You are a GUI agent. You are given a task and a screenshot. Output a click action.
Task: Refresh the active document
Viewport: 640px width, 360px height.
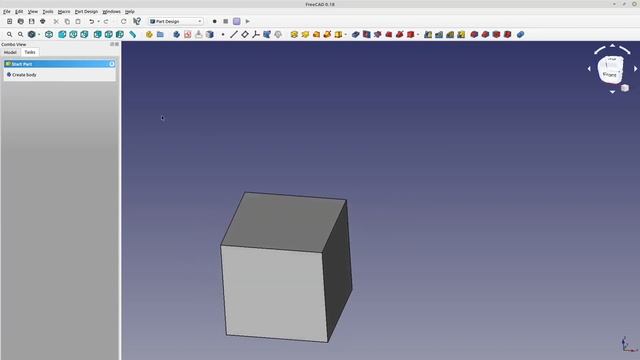click(x=123, y=21)
